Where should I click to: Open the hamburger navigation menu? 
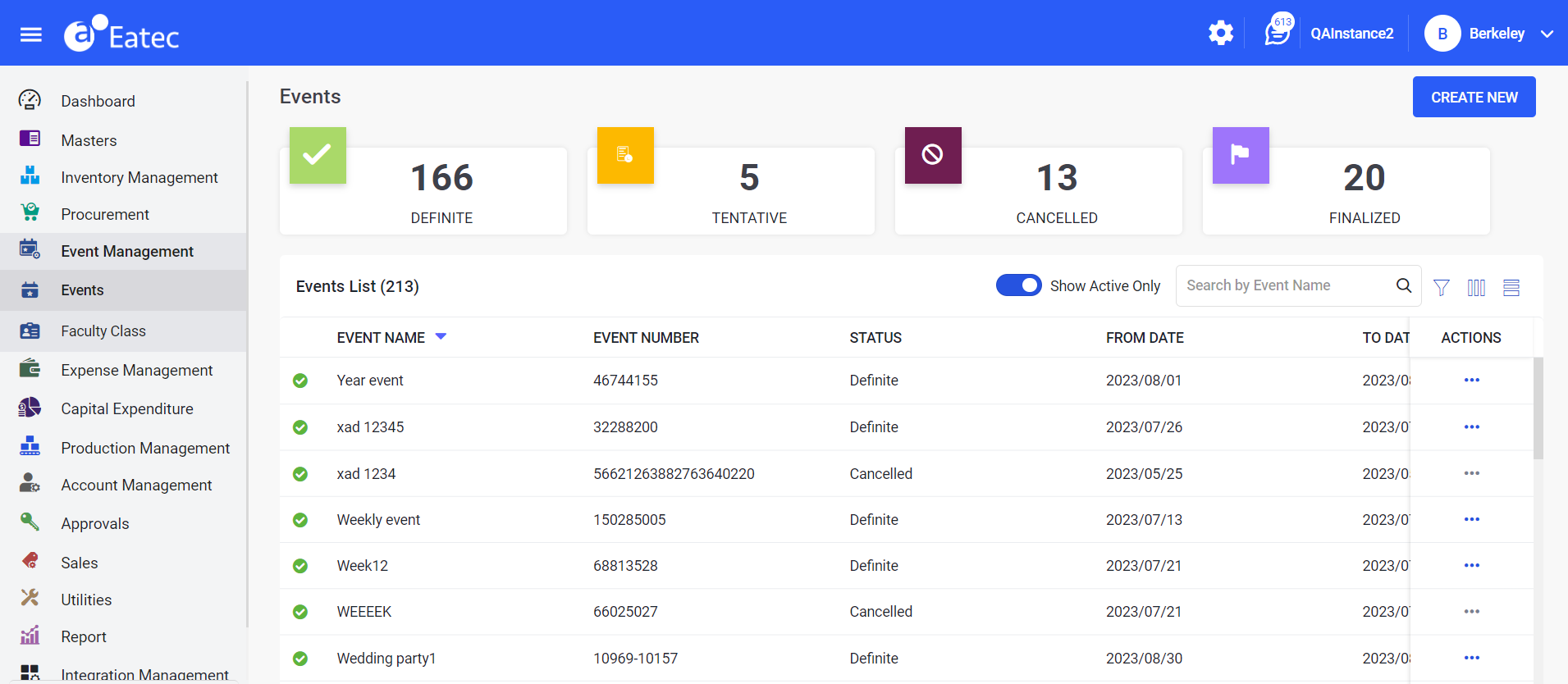pos(31,34)
